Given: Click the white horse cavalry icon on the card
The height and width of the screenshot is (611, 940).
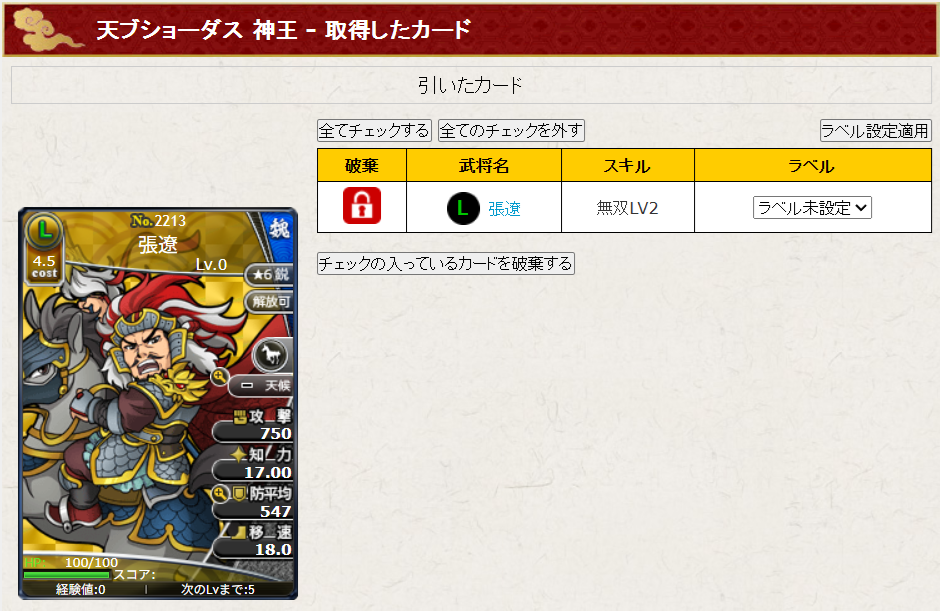Looking at the screenshot, I should 272,355.
